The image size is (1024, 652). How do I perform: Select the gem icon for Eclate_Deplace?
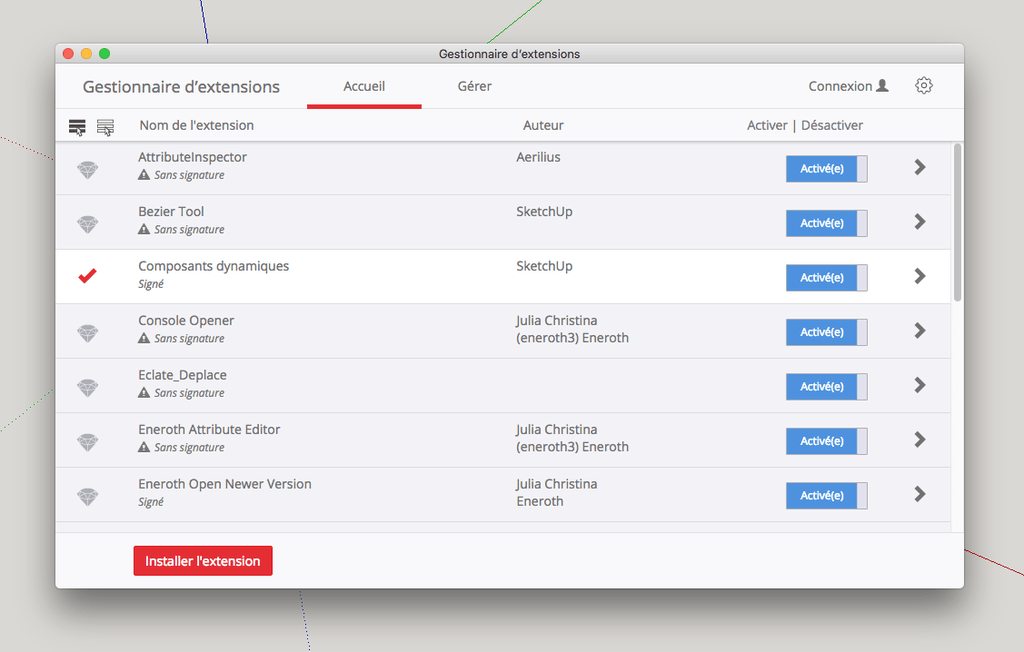88,387
